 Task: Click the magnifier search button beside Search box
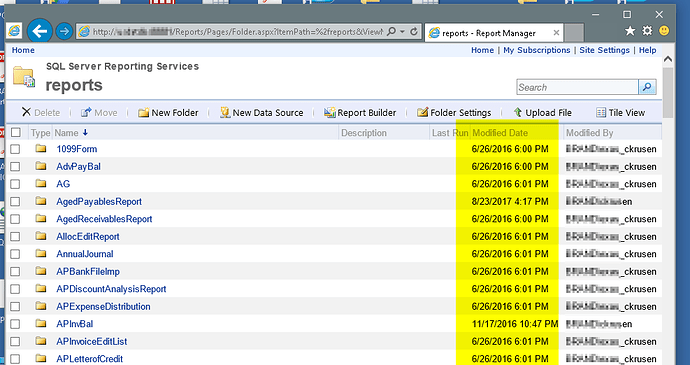(x=647, y=87)
